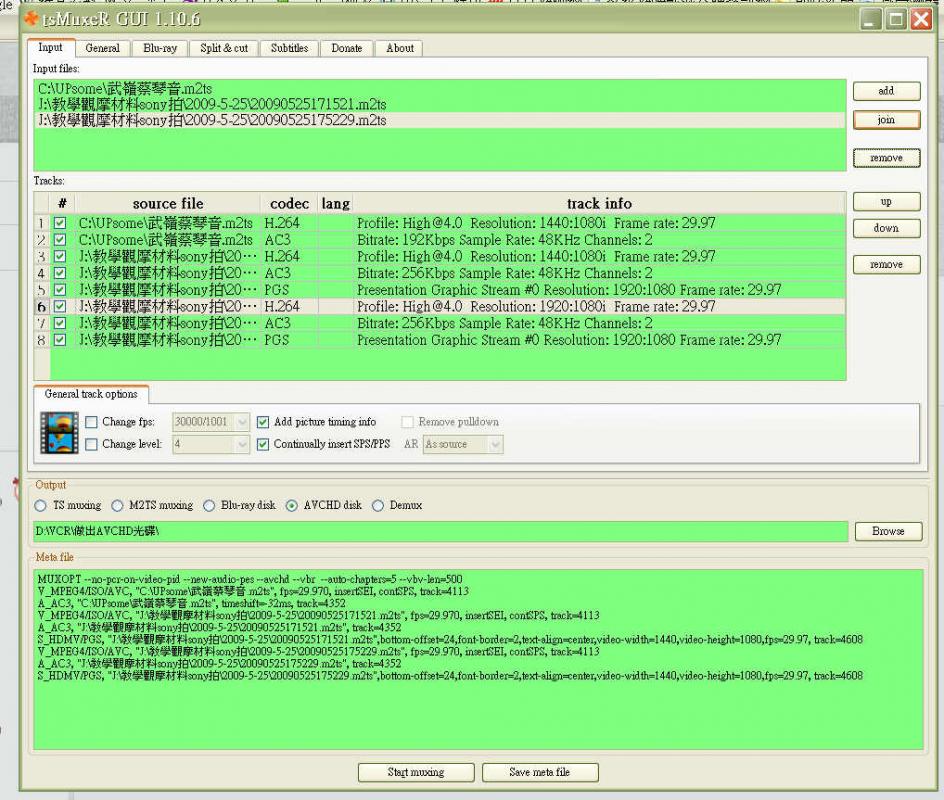Toggle Continually insert SPS/PPS option
944x800 pixels.
264,444
